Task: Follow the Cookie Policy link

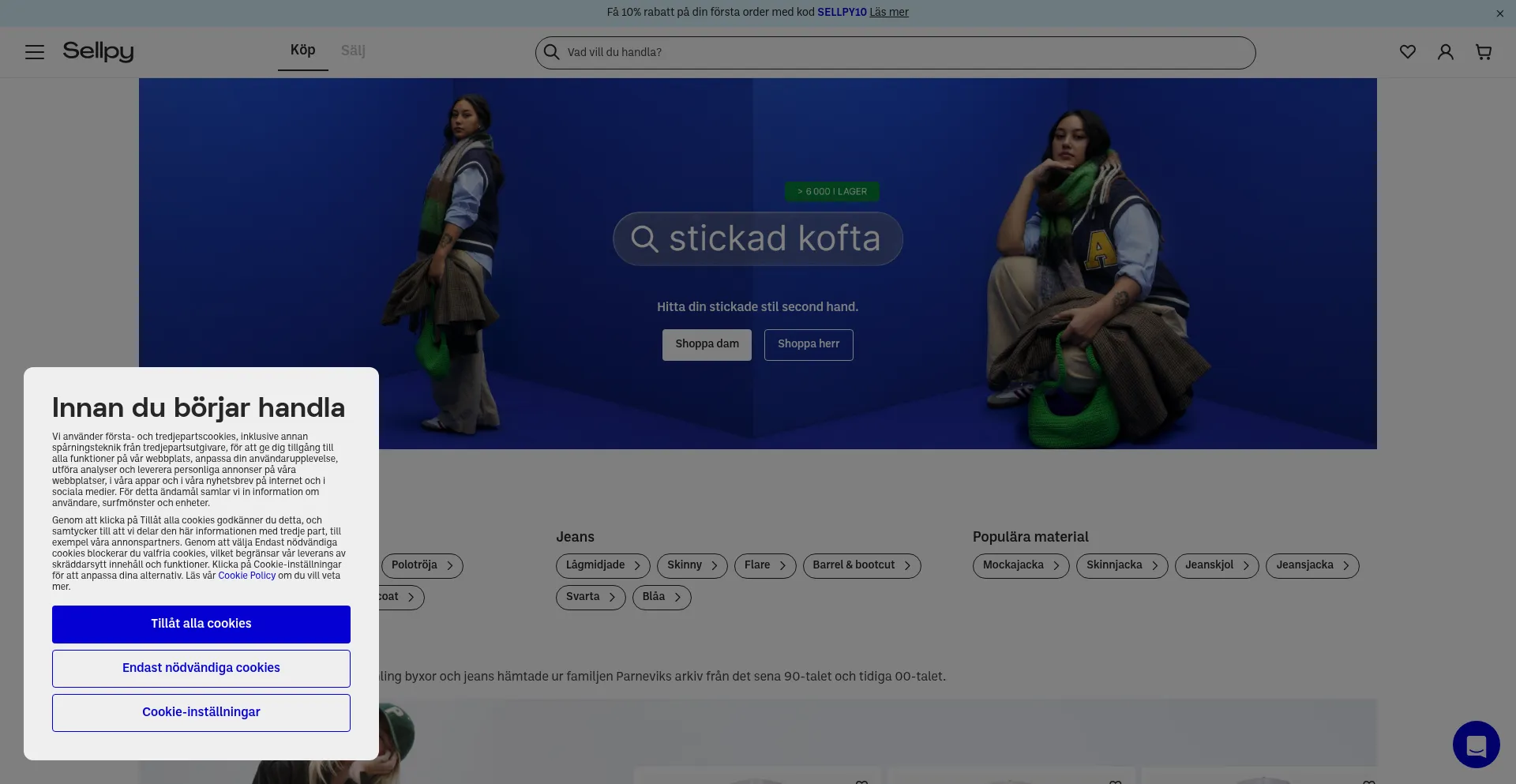Action: click(246, 576)
